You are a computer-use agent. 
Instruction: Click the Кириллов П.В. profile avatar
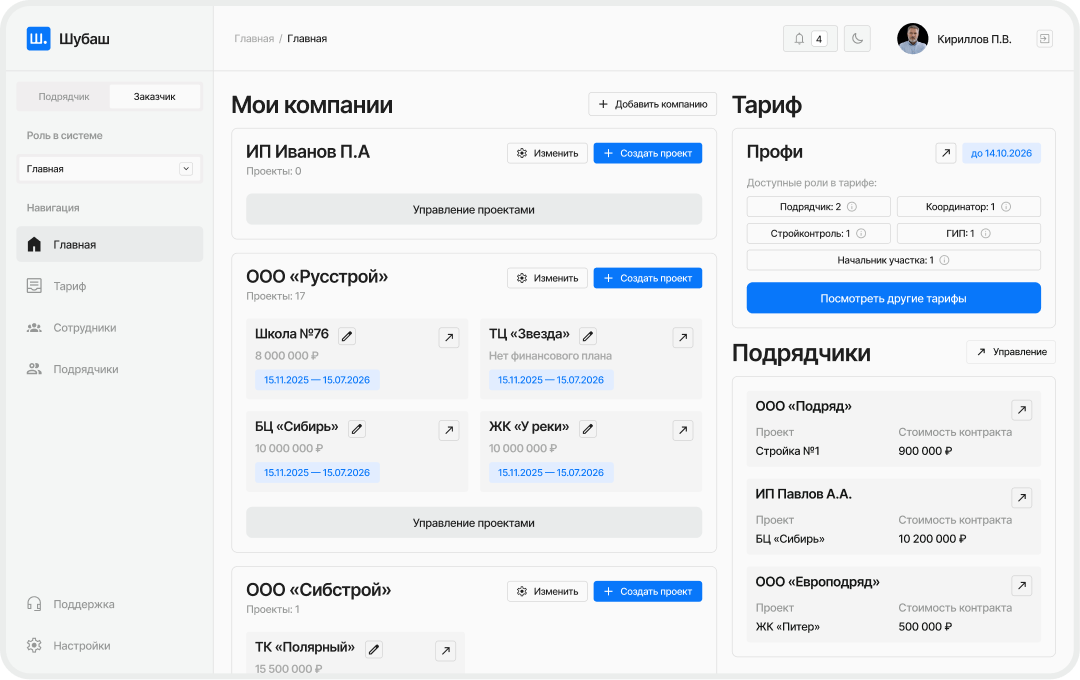coord(912,39)
